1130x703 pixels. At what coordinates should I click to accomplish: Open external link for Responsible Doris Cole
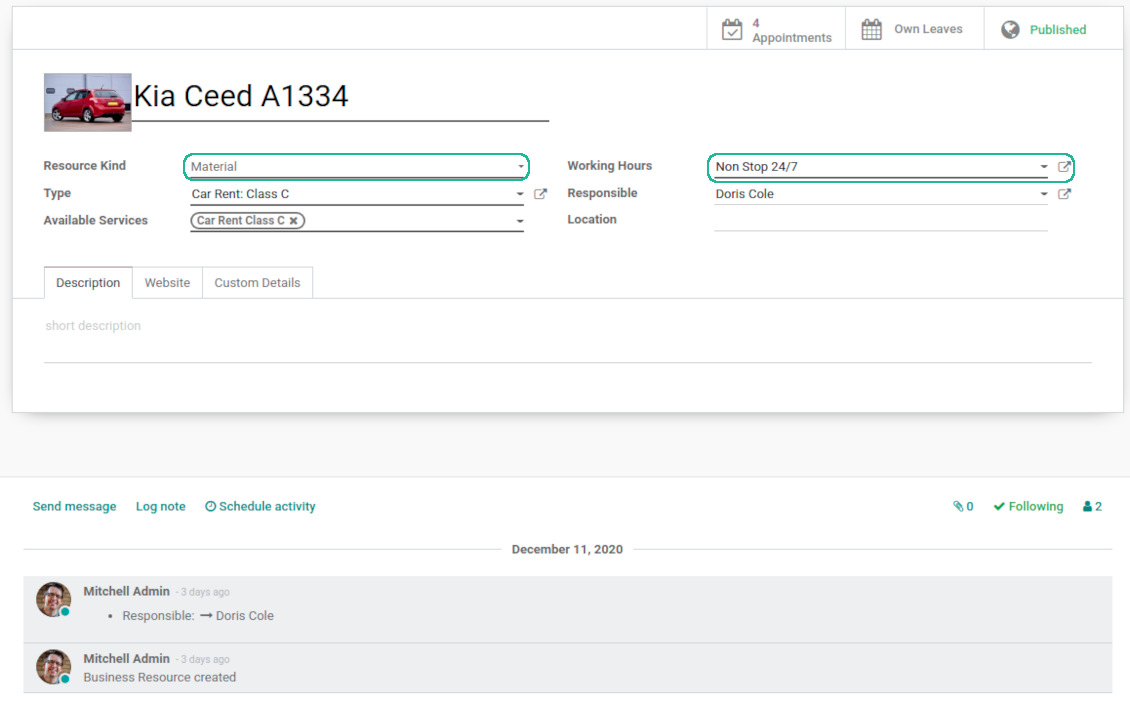click(x=1064, y=194)
